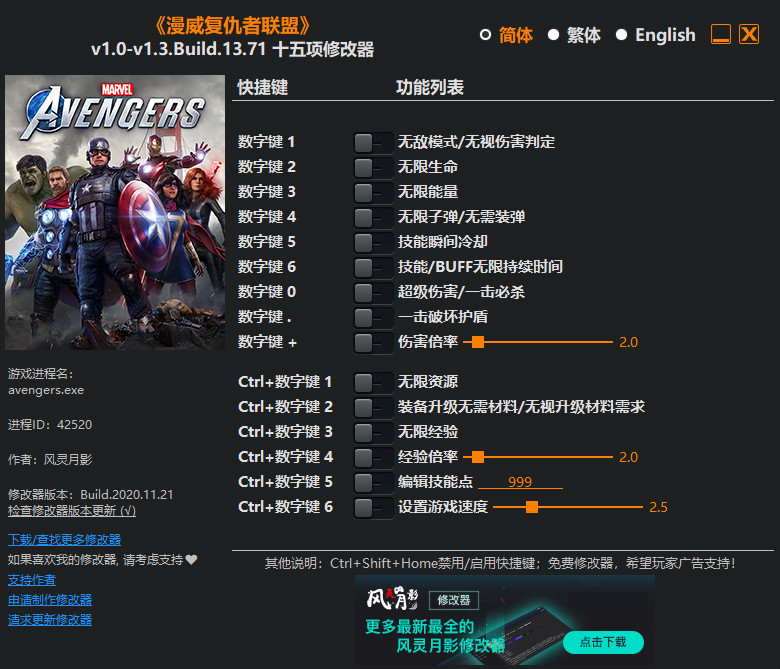Toggle 设置游戏速度 switch
780x669 pixels.
click(373, 508)
